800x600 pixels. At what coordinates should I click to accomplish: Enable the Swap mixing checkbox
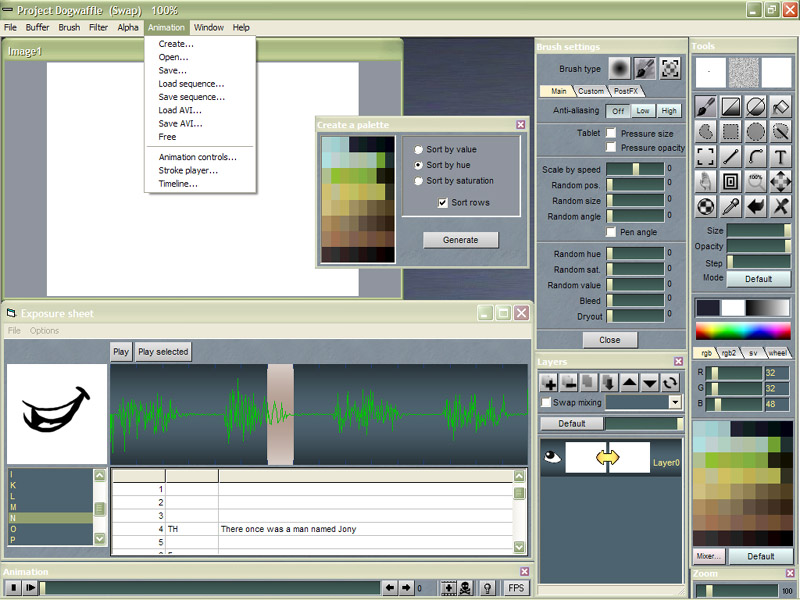(x=546, y=403)
